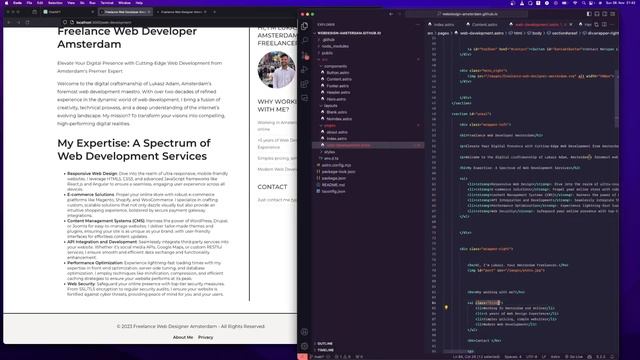Click the UTF-8 encoding in the status bar
640x360 pixels.
532,357
